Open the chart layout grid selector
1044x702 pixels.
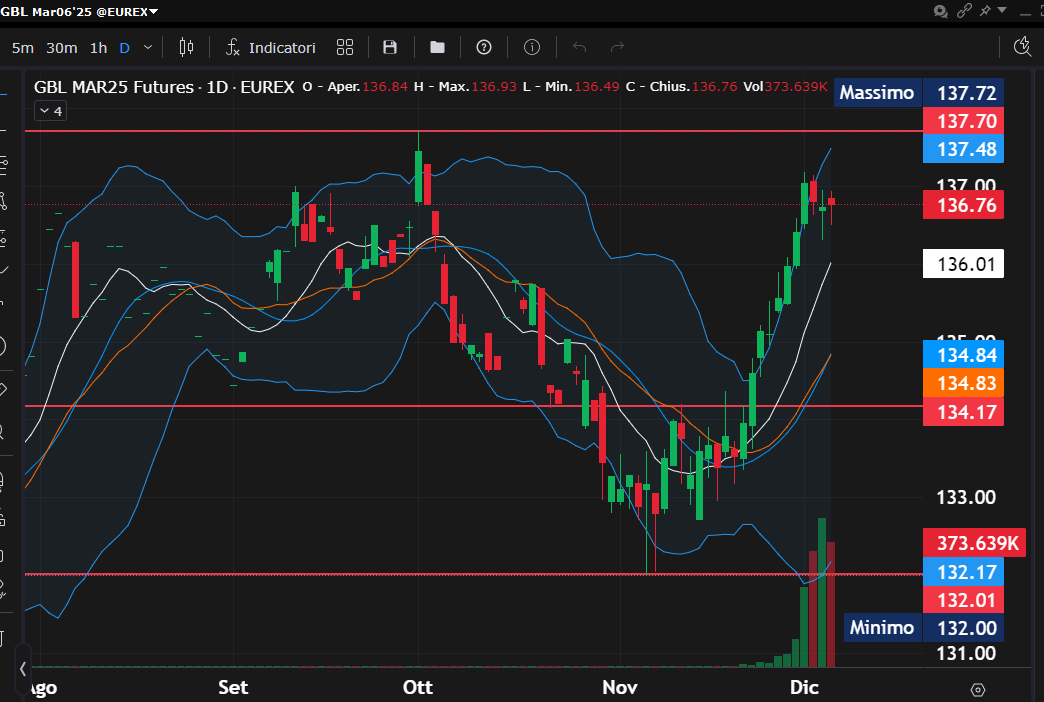click(x=345, y=47)
